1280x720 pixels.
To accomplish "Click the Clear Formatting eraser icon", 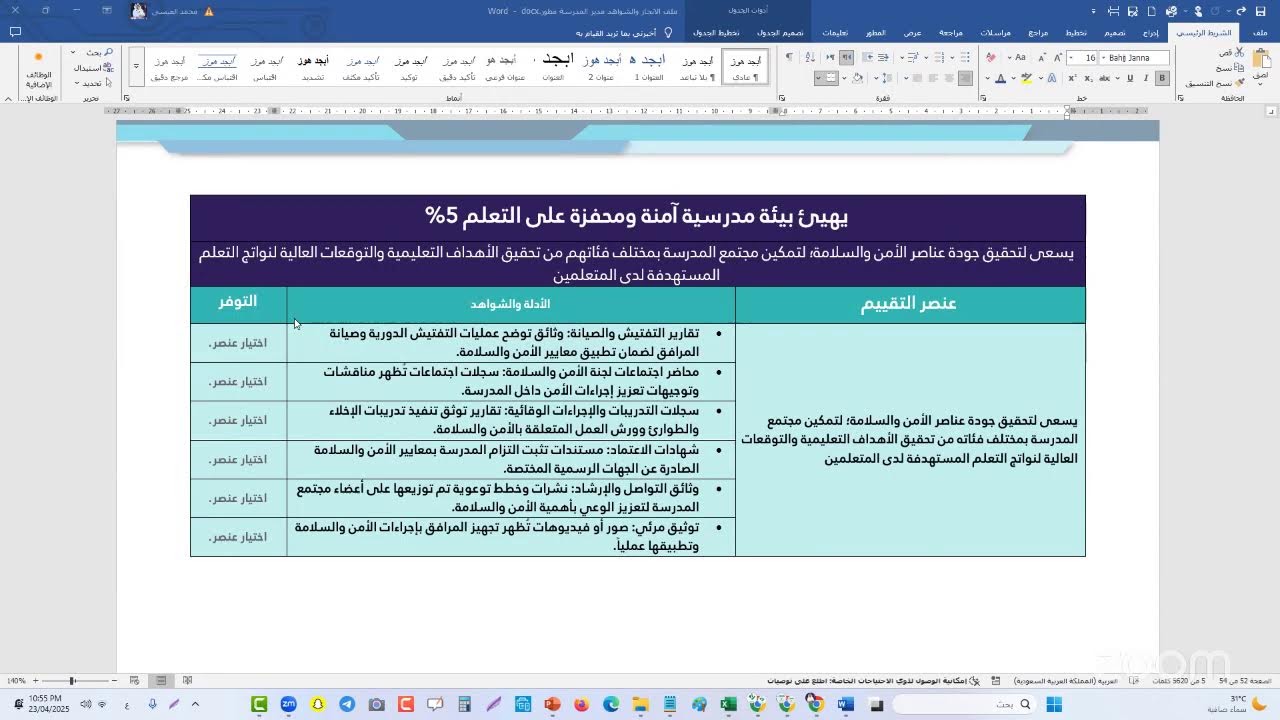I will pyautogui.click(x=991, y=58).
